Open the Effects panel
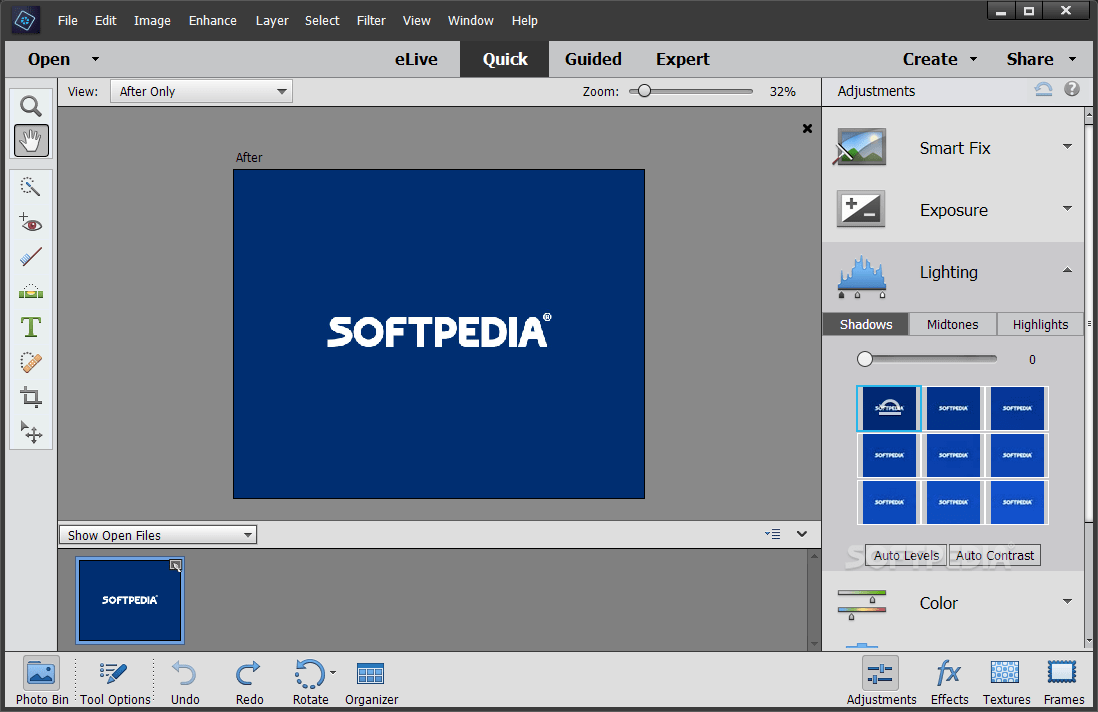This screenshot has width=1098, height=712. tap(950, 681)
